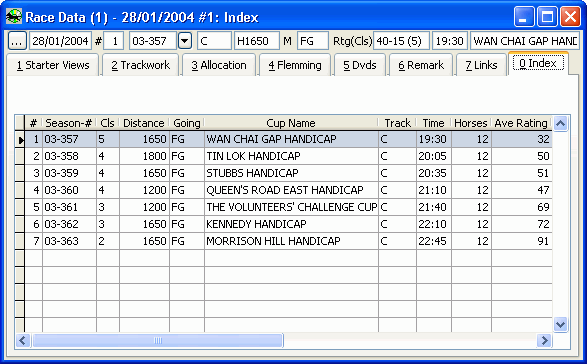587x364 pixels.
Task: Click the grid scroll up arrow
Action: click(560, 123)
